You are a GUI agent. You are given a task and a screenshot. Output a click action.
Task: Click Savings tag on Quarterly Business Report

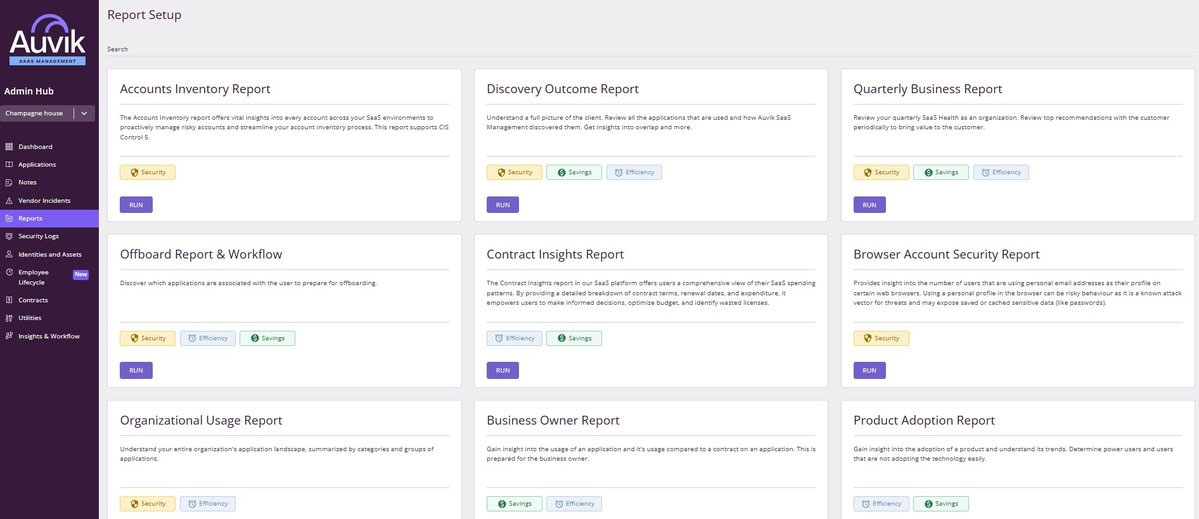[940, 172]
